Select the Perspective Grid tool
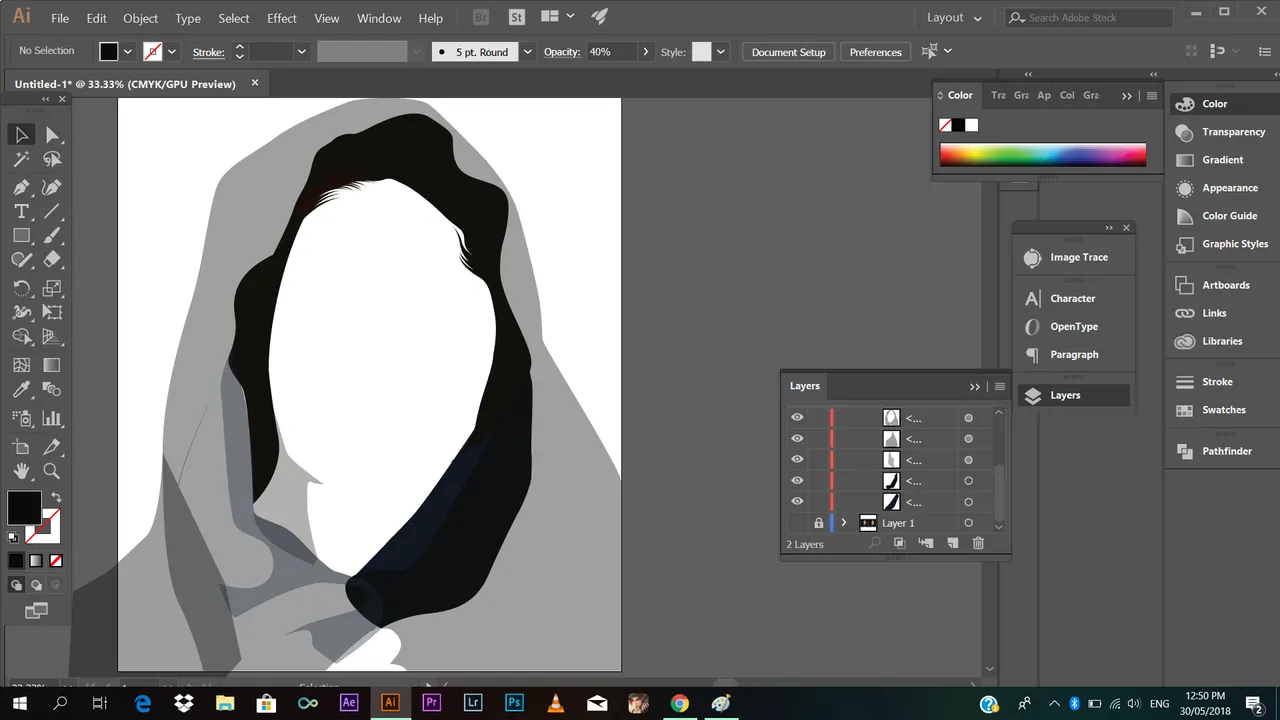The image size is (1280, 720). click(x=52, y=337)
